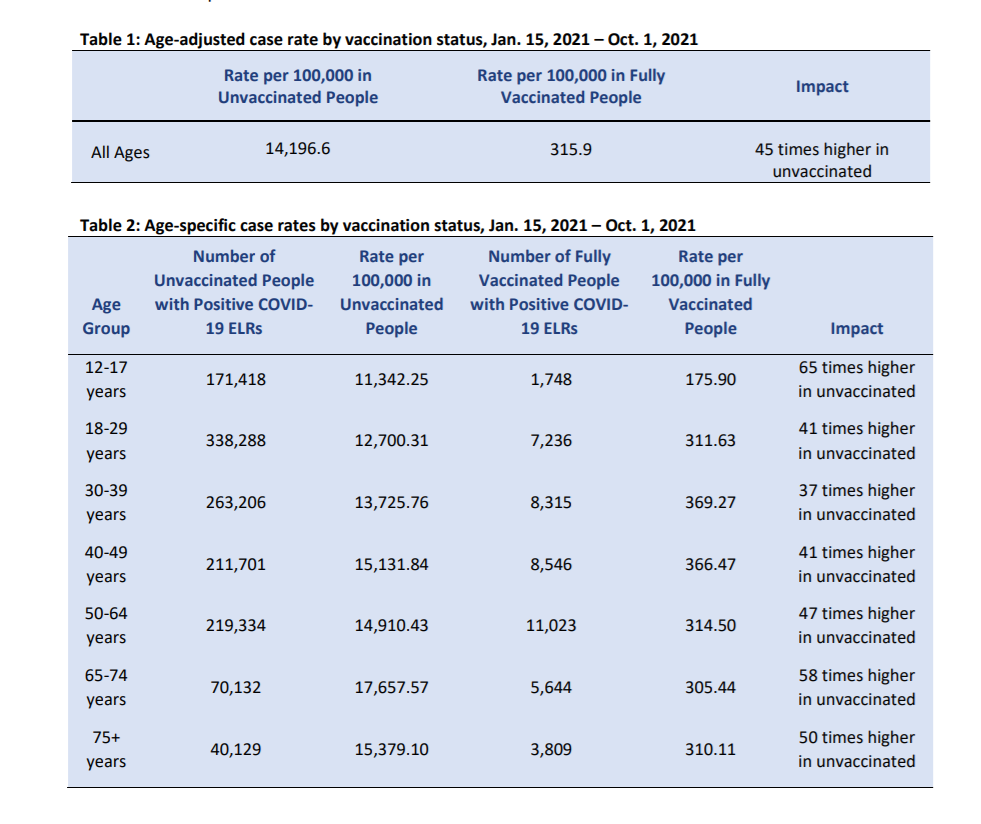Select the cell 15,379.10
The height and width of the screenshot is (824, 981).
(x=392, y=750)
